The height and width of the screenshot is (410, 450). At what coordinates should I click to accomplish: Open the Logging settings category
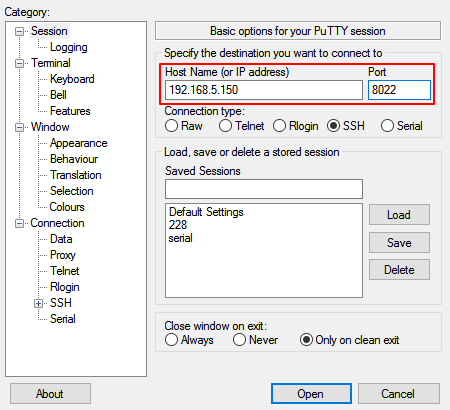[69, 47]
